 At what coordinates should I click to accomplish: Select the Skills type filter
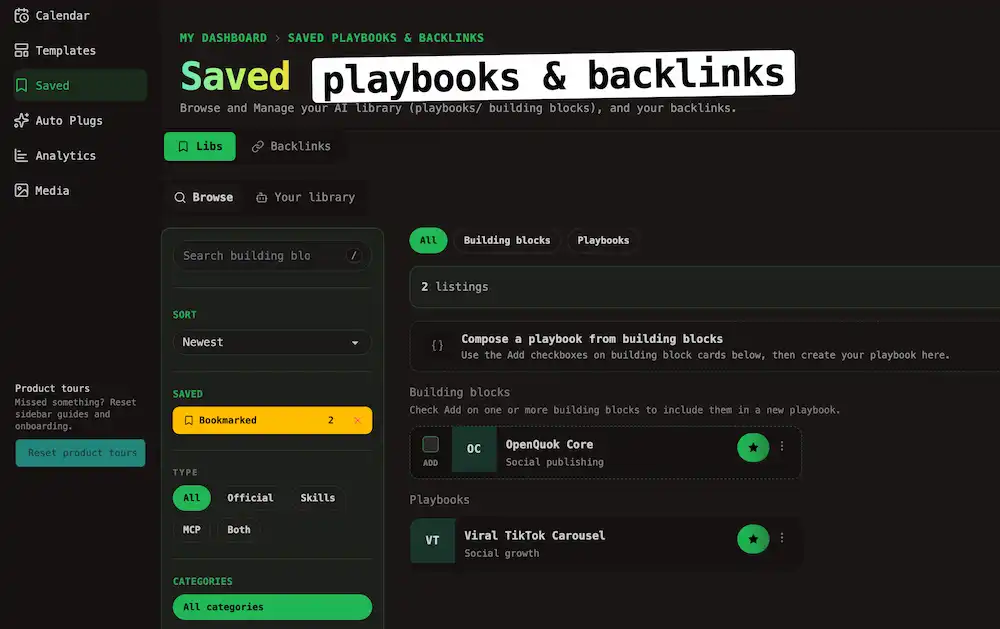pyautogui.click(x=318, y=498)
